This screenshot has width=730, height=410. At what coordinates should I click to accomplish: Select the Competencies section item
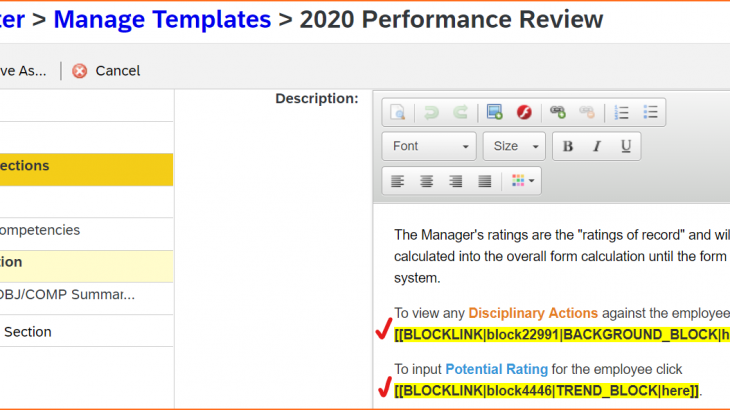(86, 234)
